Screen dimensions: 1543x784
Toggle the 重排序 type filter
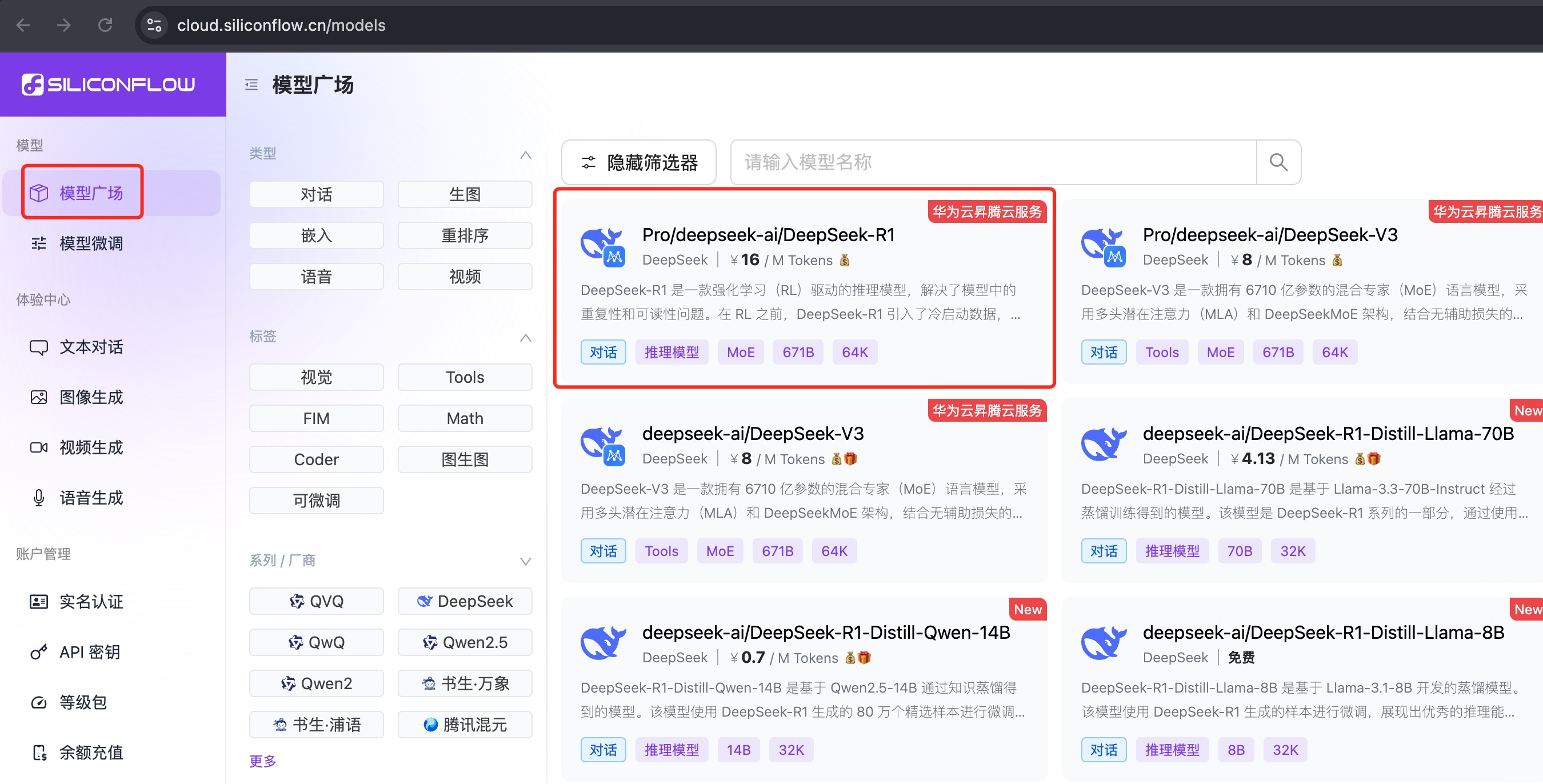[465, 235]
